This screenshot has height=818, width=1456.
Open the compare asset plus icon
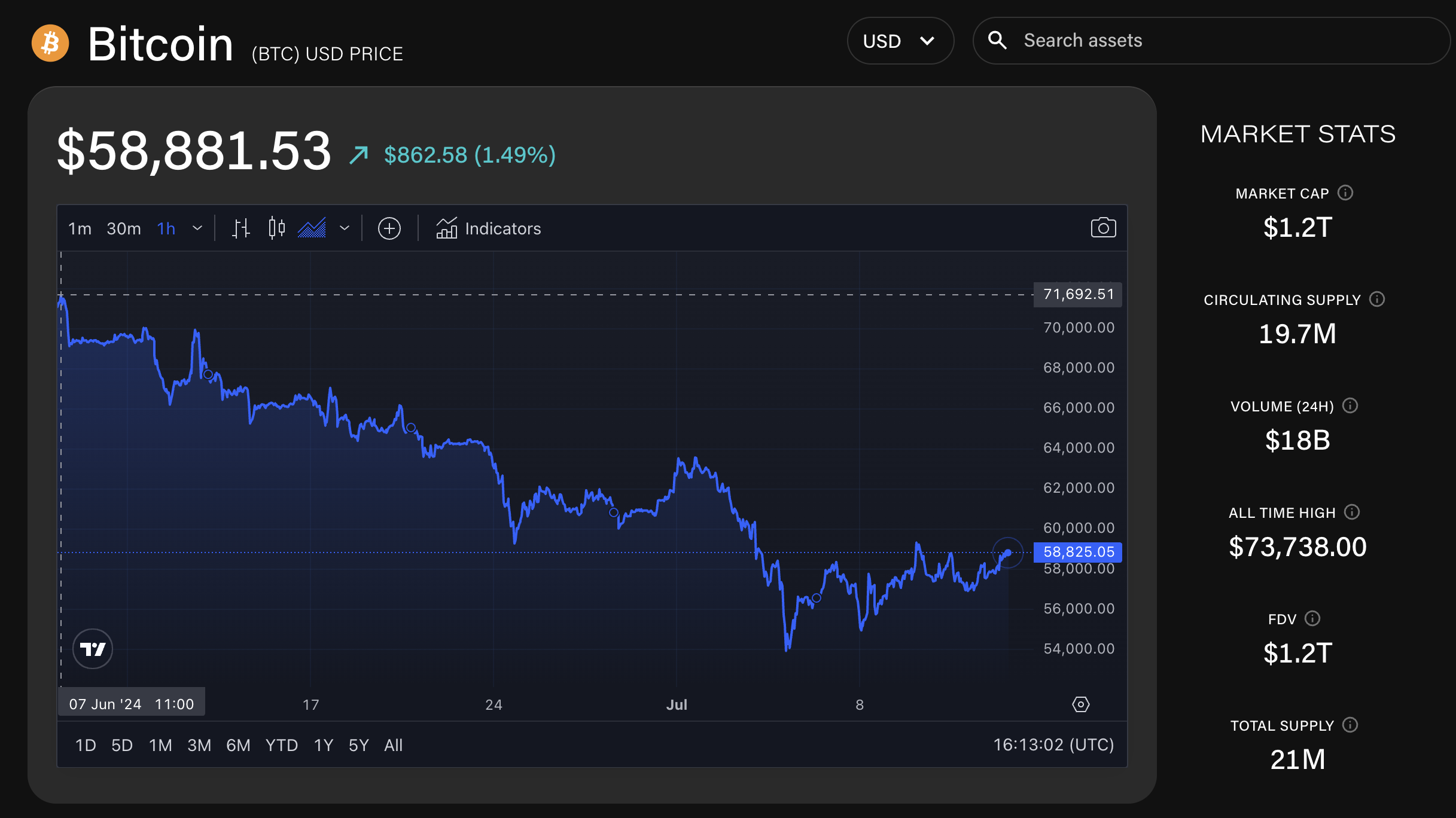point(389,228)
